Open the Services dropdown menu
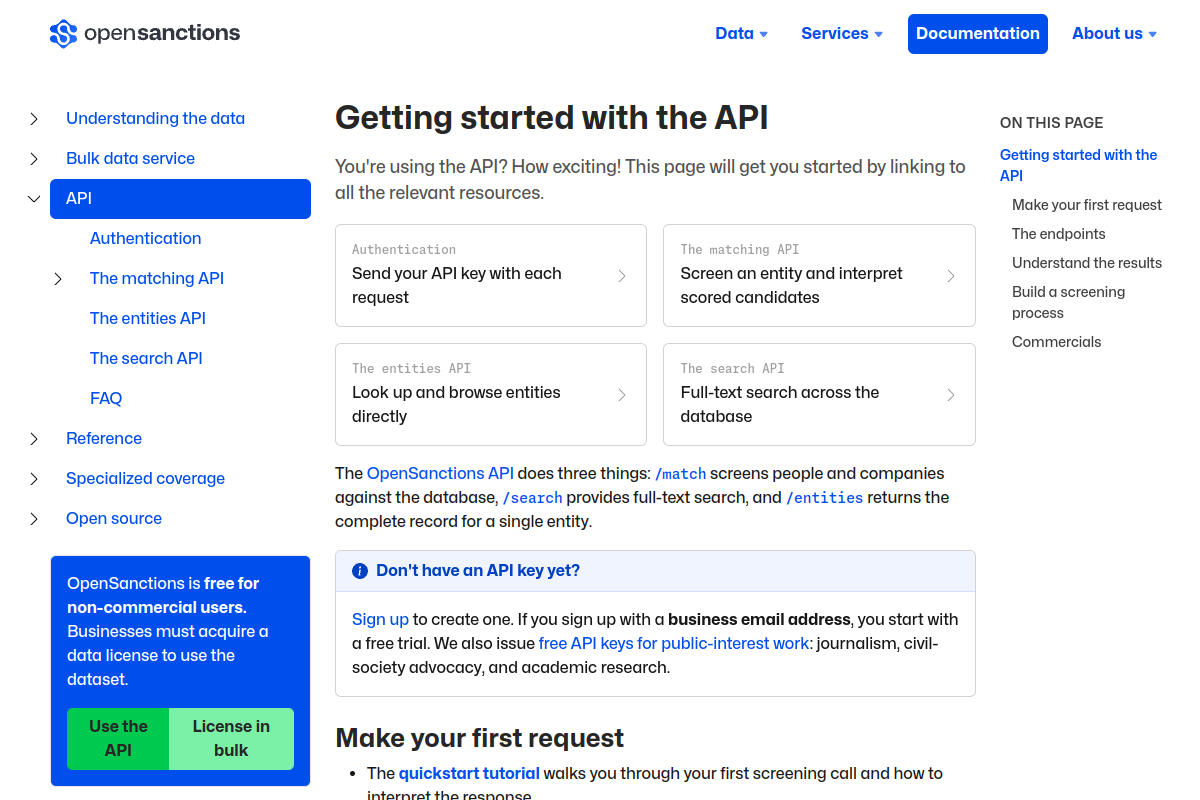The height and width of the screenshot is (800, 1200). (842, 34)
